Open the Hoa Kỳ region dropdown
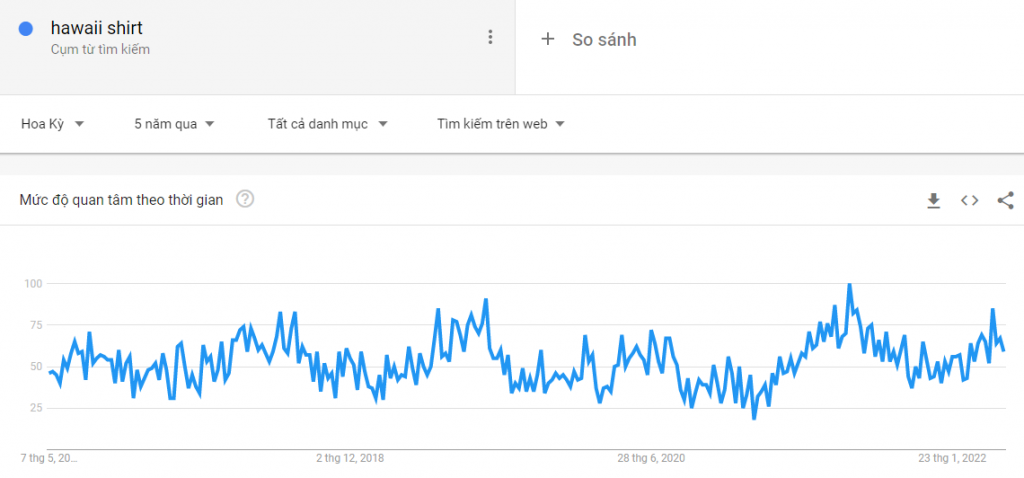The height and width of the screenshot is (478, 1024). (x=52, y=124)
